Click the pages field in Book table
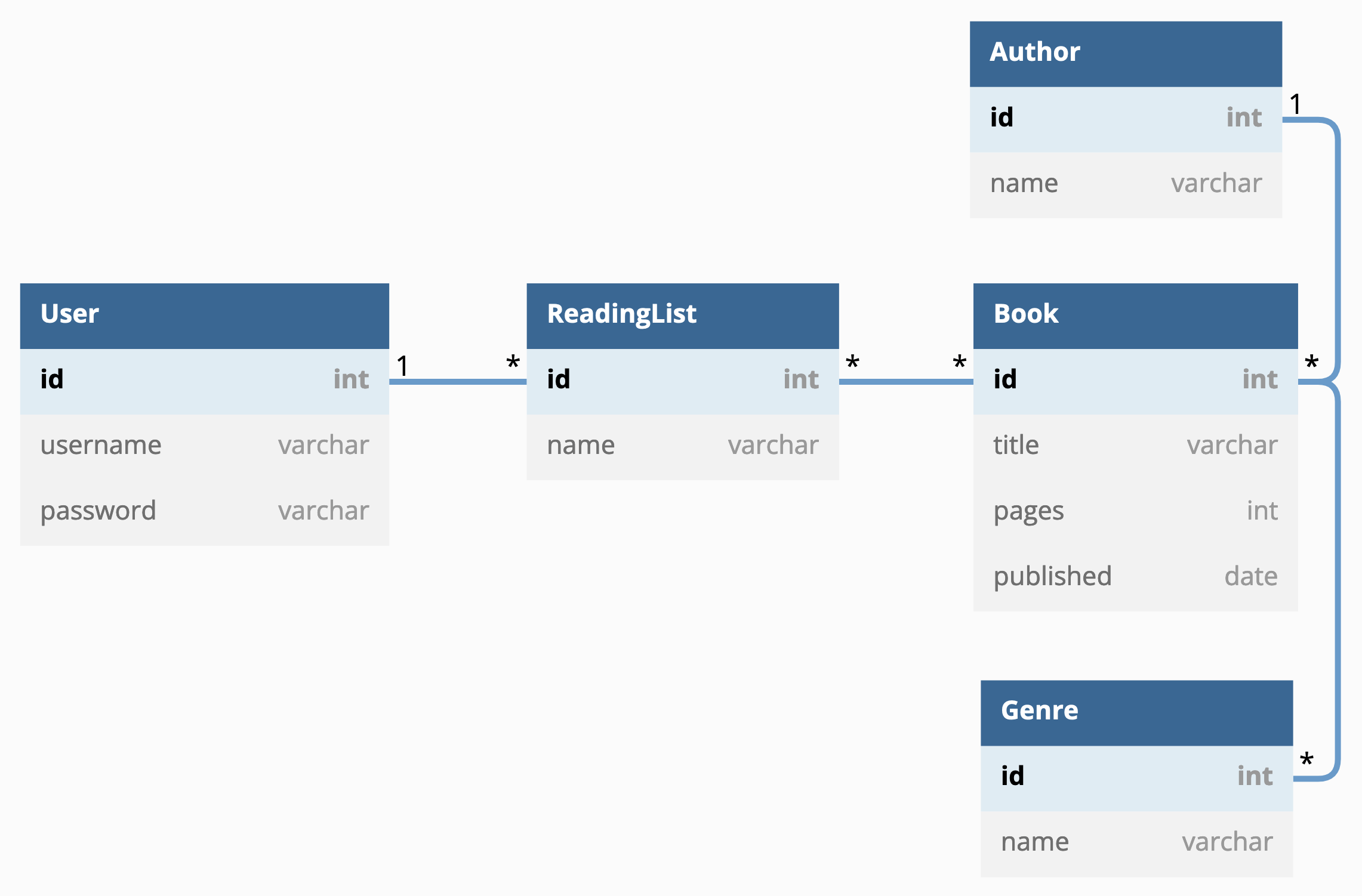This screenshot has height=896, width=1362. pos(1135,511)
